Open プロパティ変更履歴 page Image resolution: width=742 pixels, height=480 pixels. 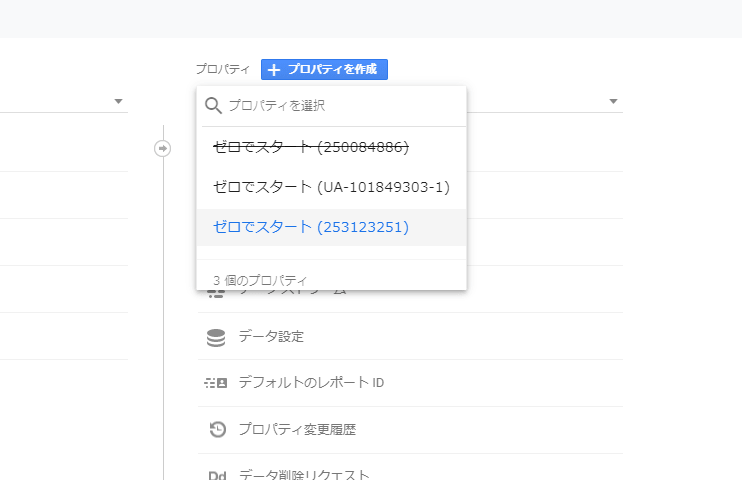click(297, 430)
